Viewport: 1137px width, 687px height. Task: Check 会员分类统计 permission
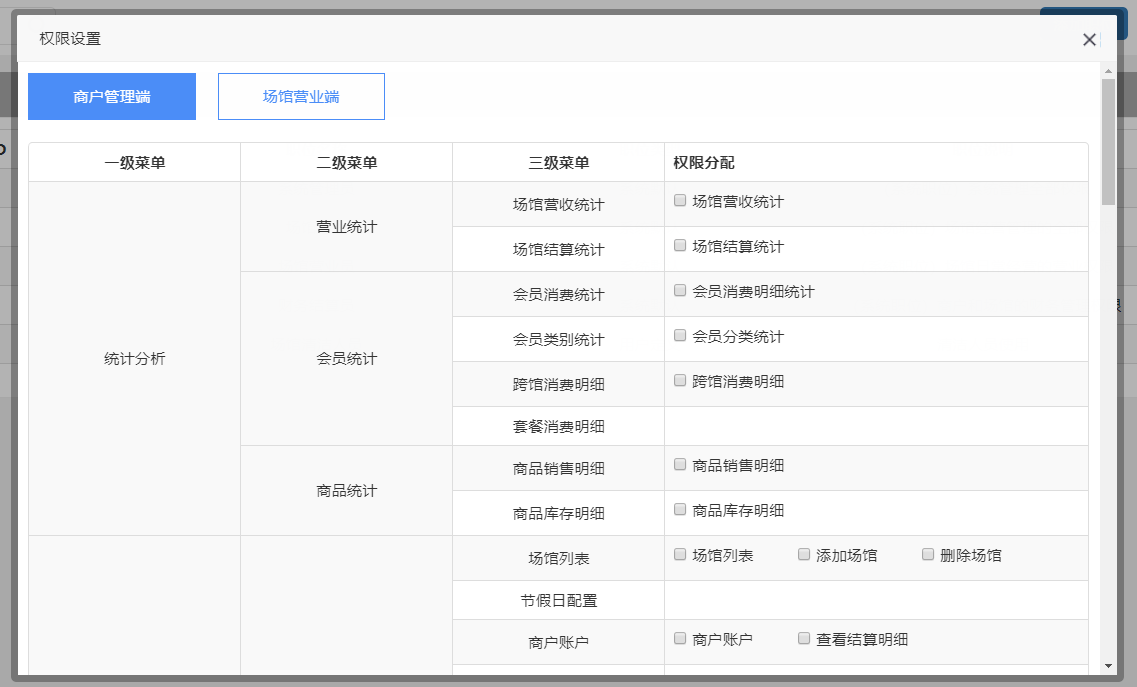[x=680, y=336]
